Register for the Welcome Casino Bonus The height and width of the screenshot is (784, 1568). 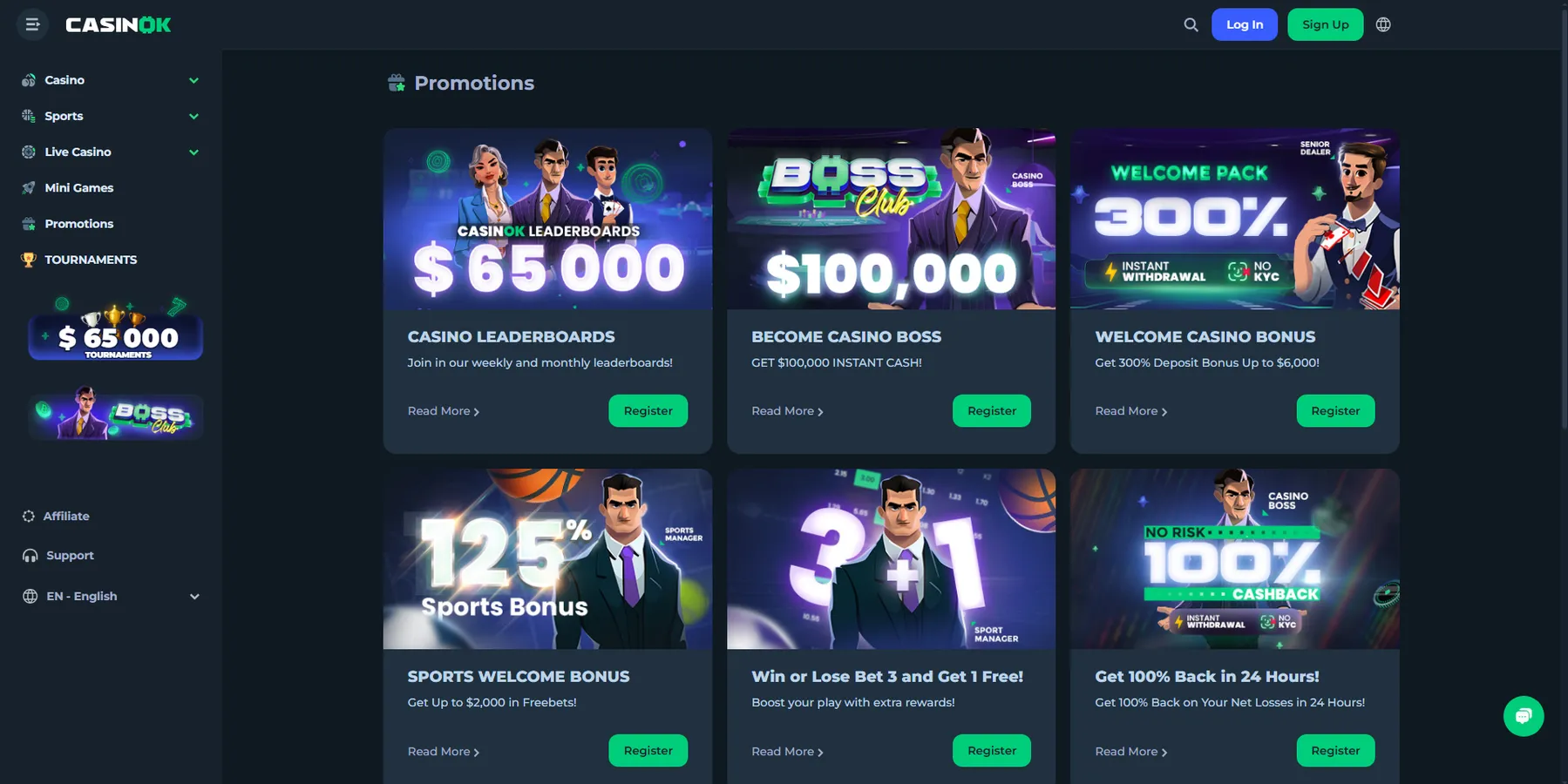[1335, 411]
